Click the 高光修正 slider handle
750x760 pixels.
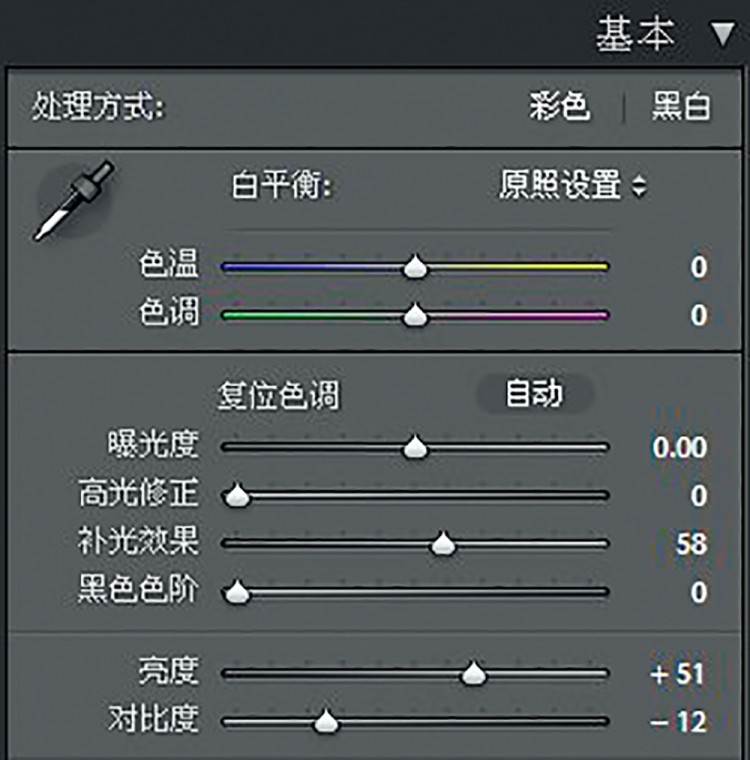(237, 495)
